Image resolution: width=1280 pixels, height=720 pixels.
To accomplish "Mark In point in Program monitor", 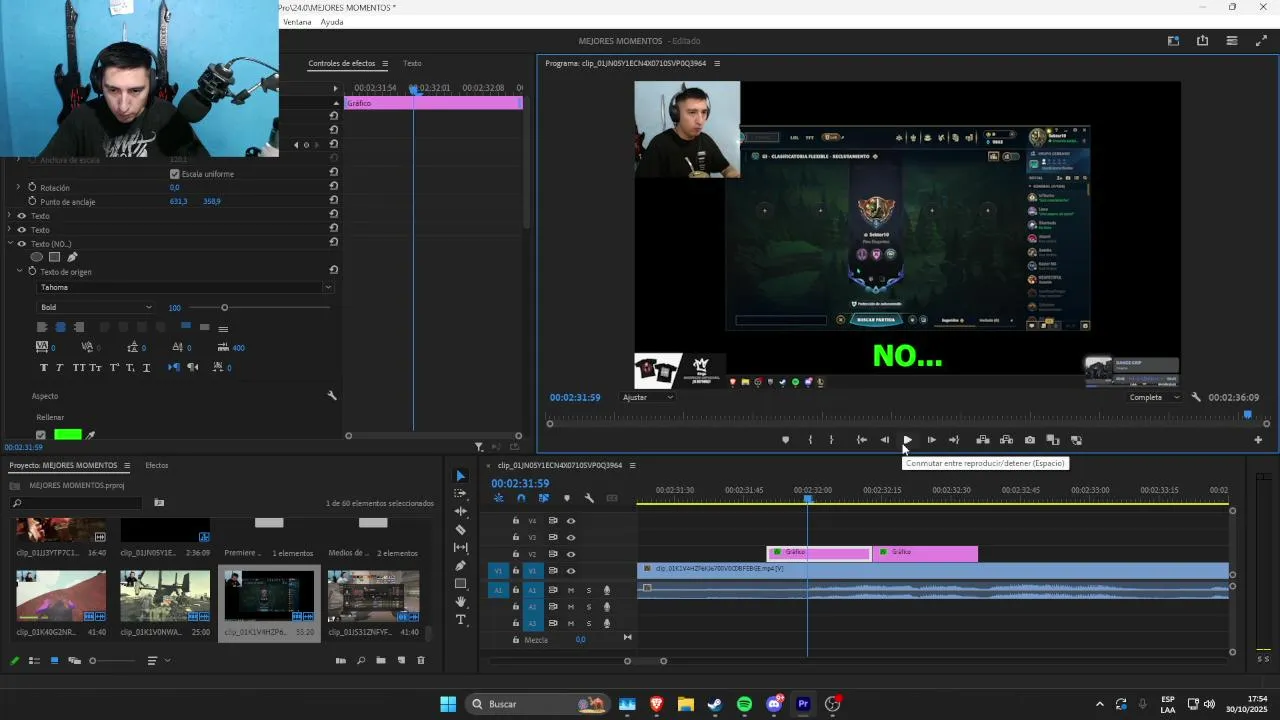I will point(810,440).
